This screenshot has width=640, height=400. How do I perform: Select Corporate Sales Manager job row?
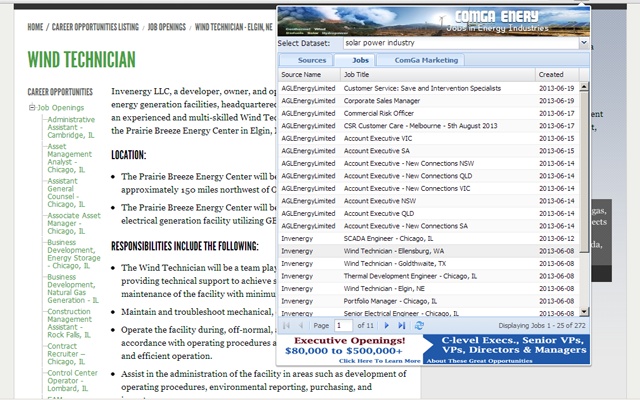[429, 101]
